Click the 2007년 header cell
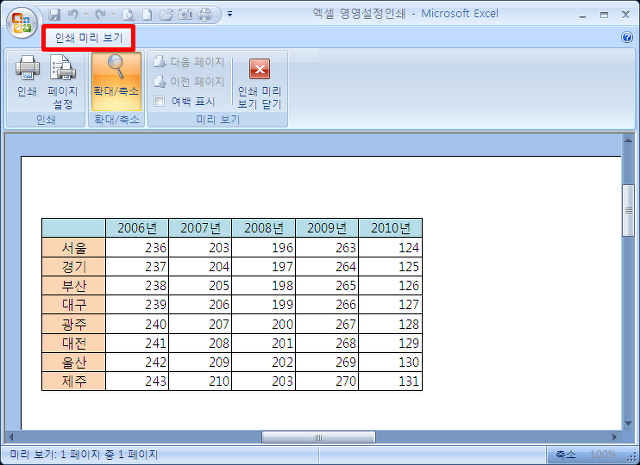 point(200,228)
